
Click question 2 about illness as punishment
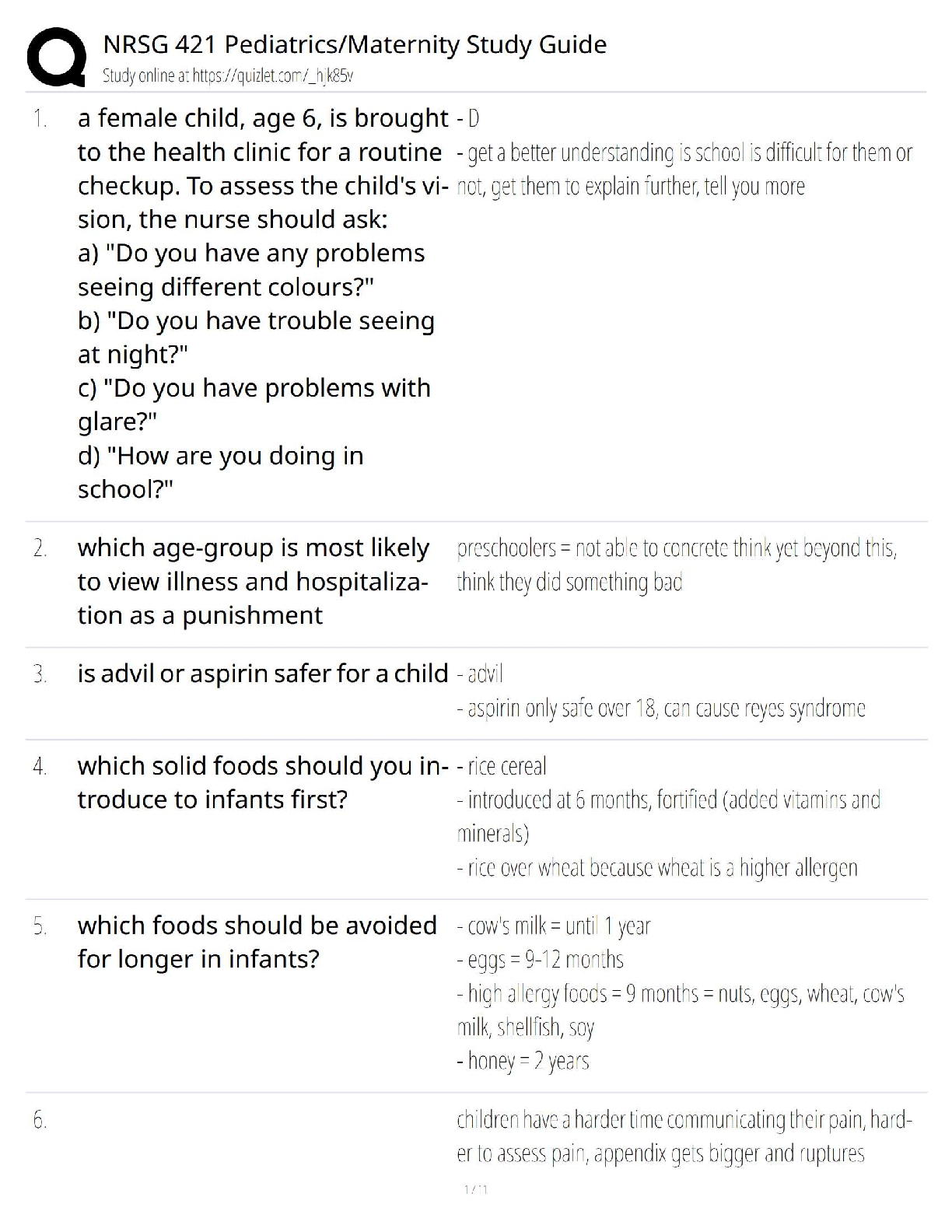(253, 582)
